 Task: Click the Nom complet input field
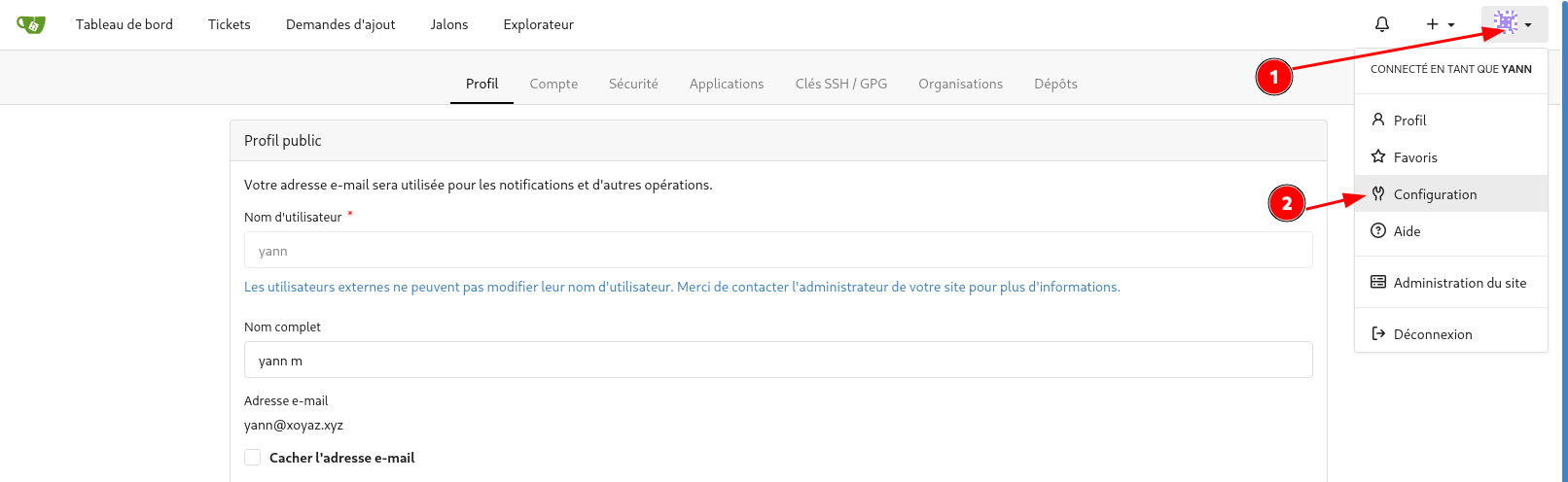[778, 361]
